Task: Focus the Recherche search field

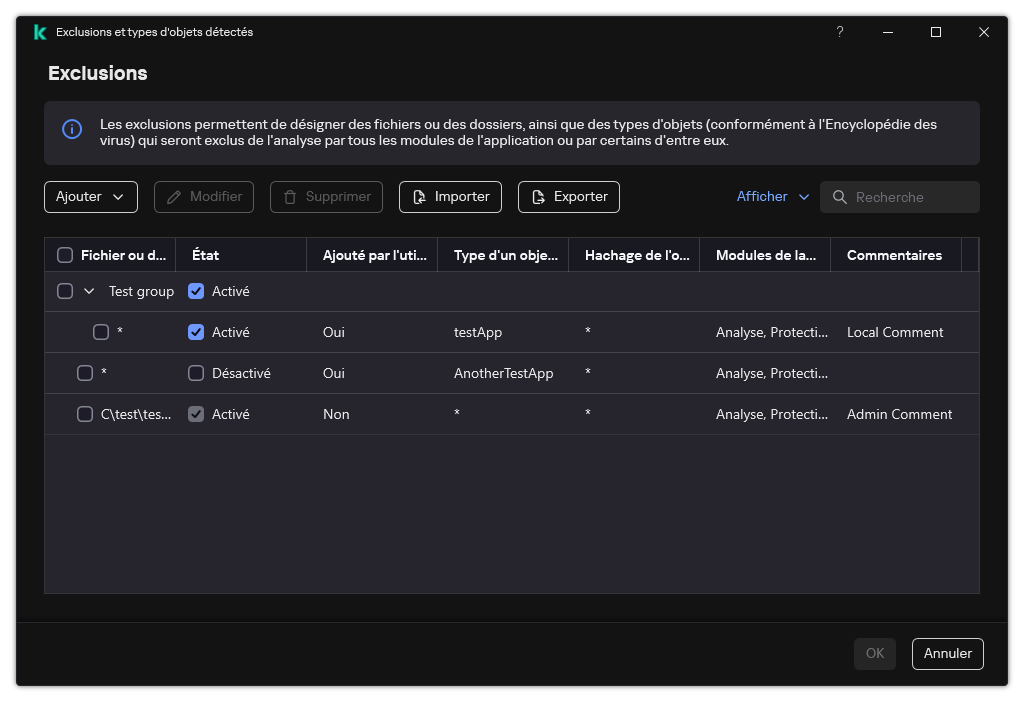Action: point(912,197)
